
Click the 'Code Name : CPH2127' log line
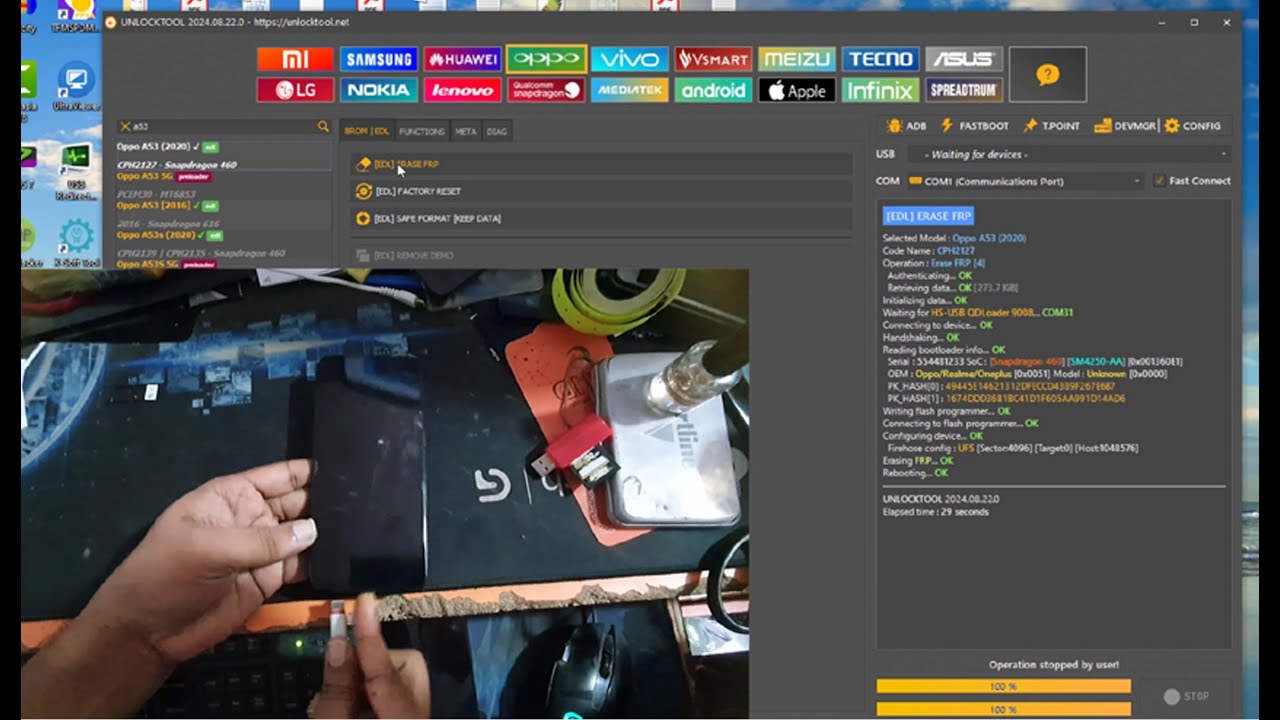click(929, 251)
